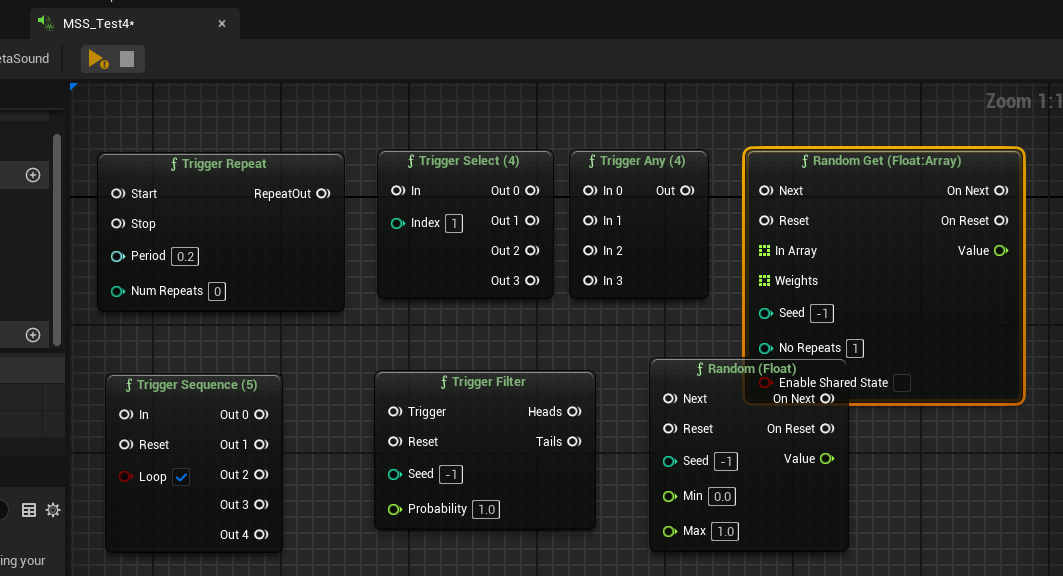Select the Trigger Filter node title
This screenshot has height=576, width=1063.
coord(489,382)
